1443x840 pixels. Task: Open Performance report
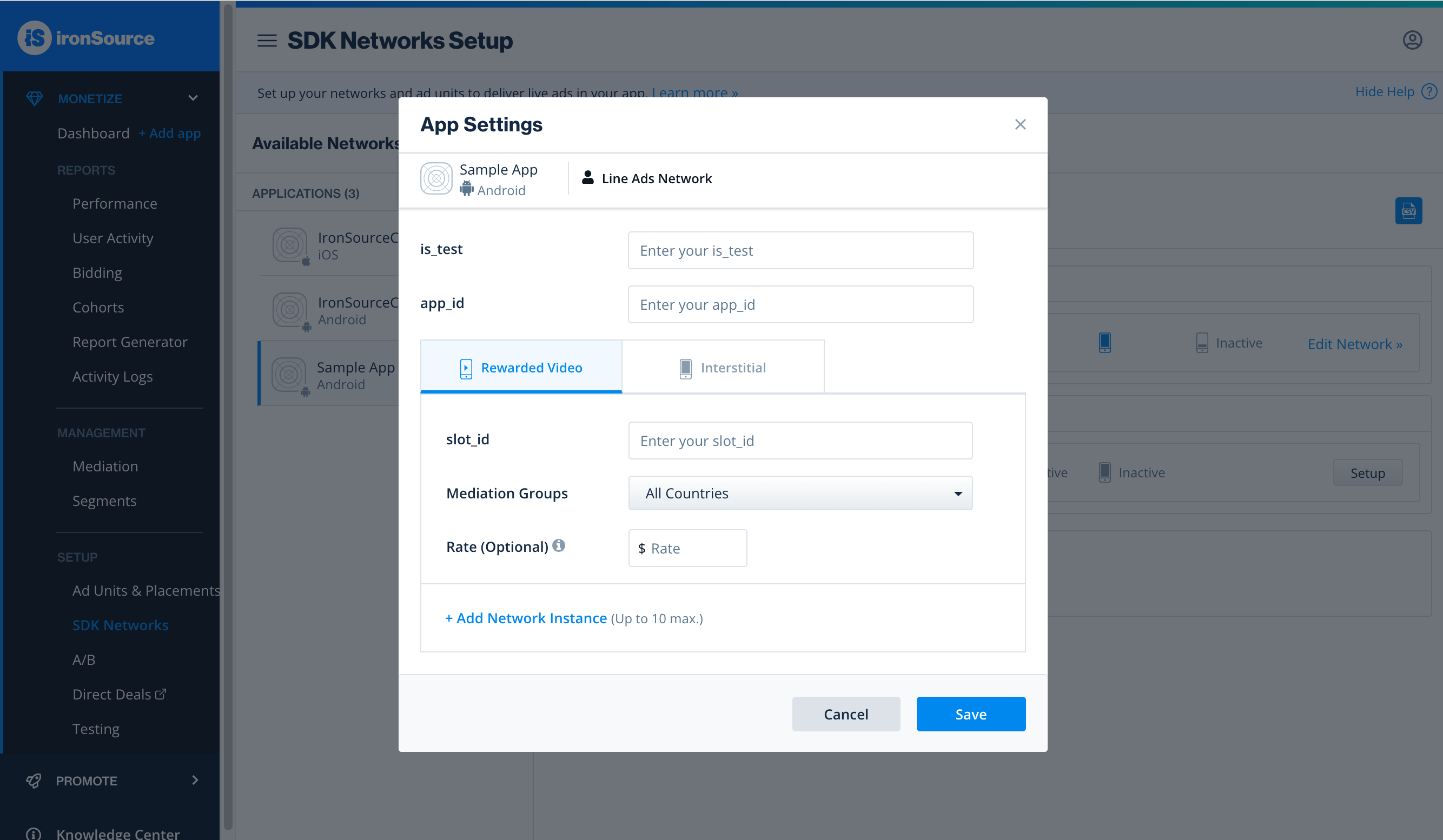coord(115,204)
